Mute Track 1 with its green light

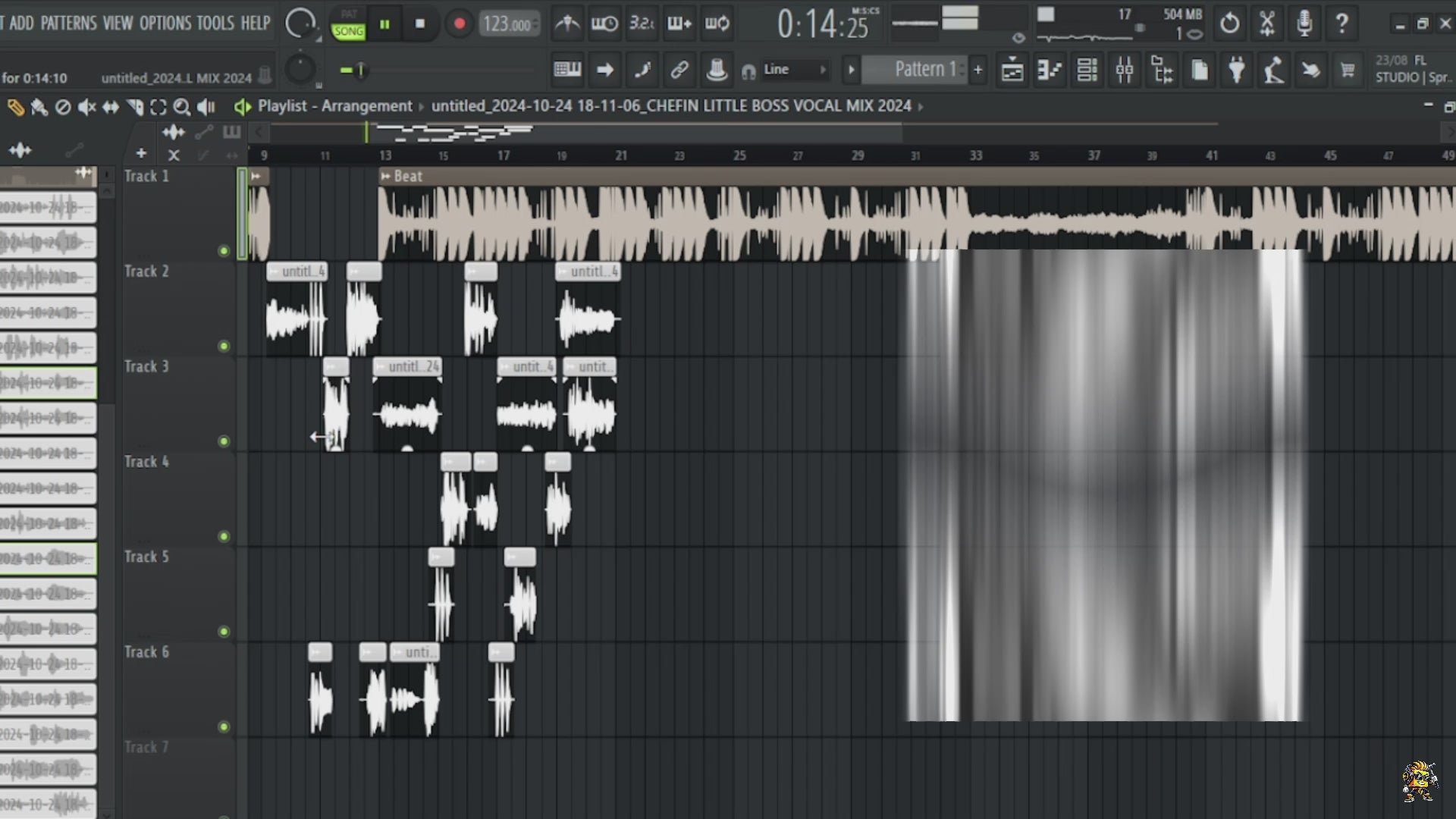click(x=224, y=252)
